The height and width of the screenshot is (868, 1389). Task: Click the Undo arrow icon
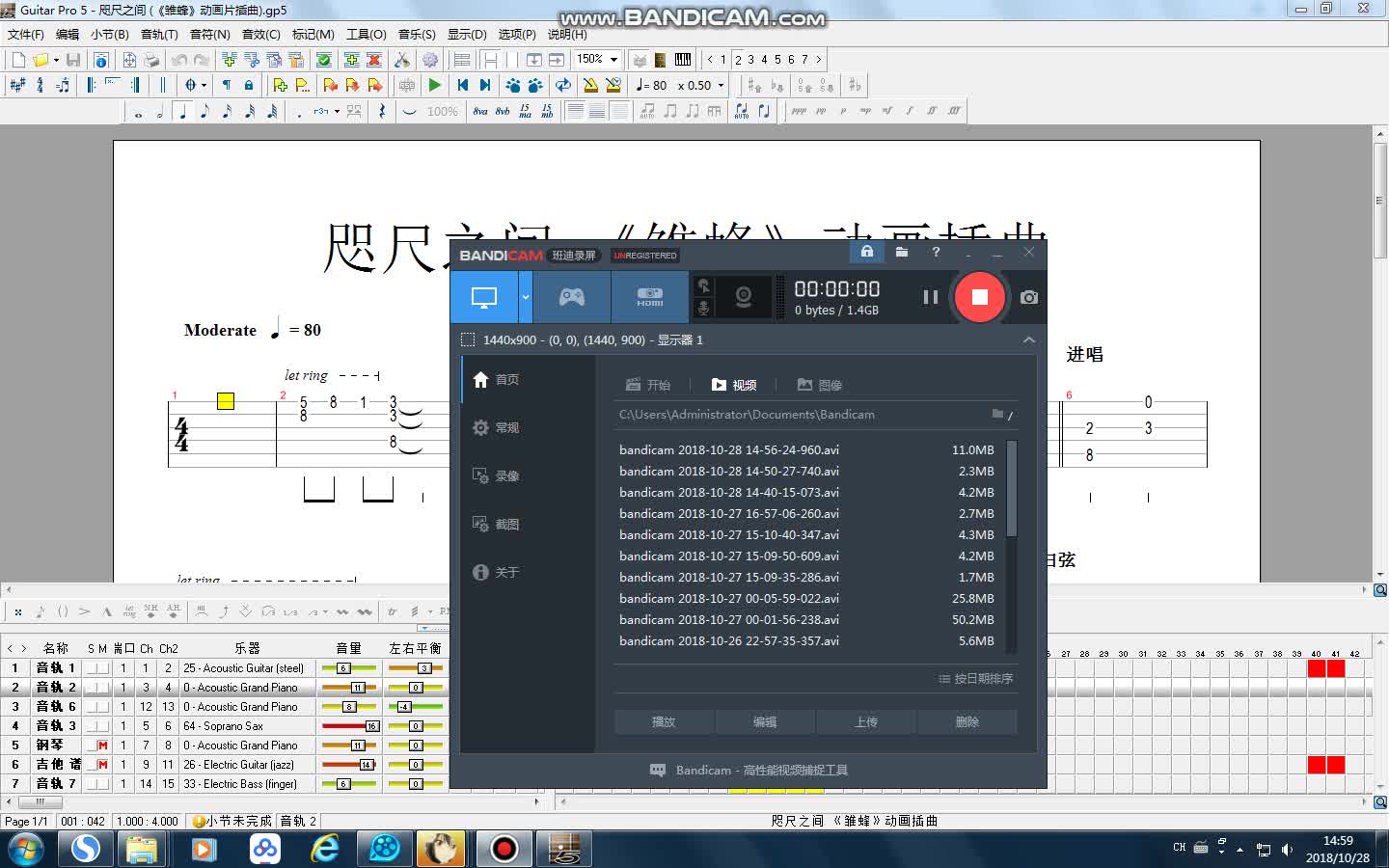point(179,60)
